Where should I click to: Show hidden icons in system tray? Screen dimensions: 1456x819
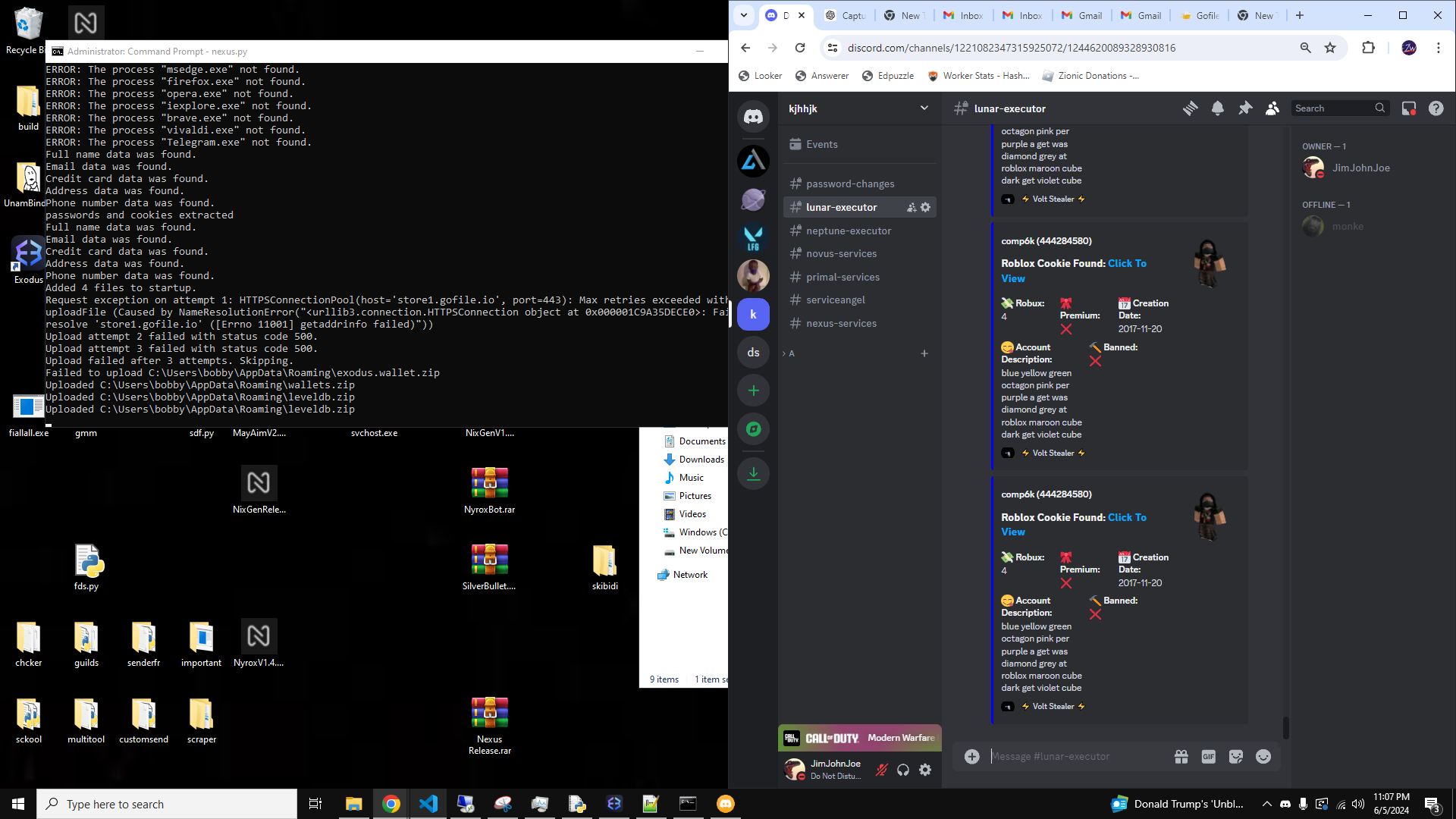tap(1266, 804)
